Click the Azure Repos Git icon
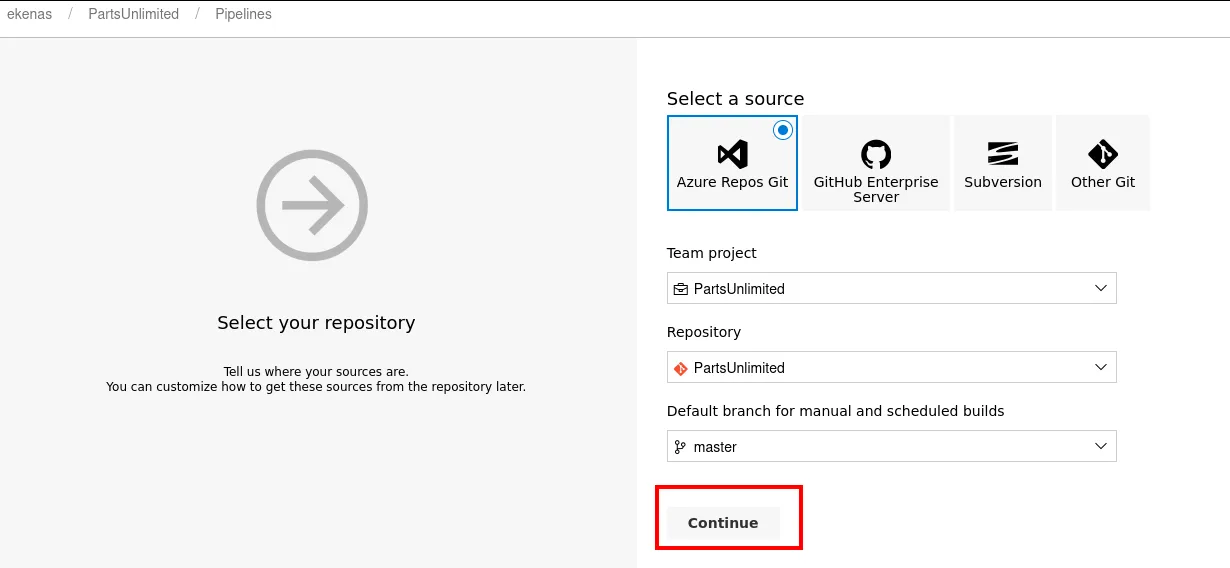 click(x=732, y=154)
